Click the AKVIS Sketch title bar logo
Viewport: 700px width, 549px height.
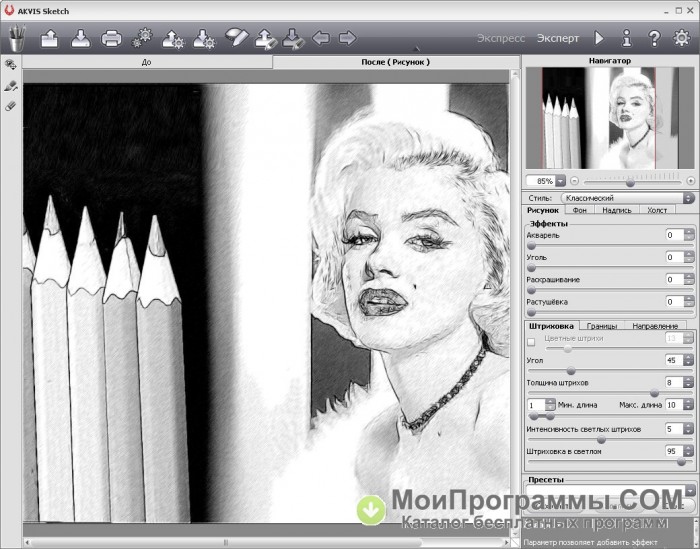9,11
